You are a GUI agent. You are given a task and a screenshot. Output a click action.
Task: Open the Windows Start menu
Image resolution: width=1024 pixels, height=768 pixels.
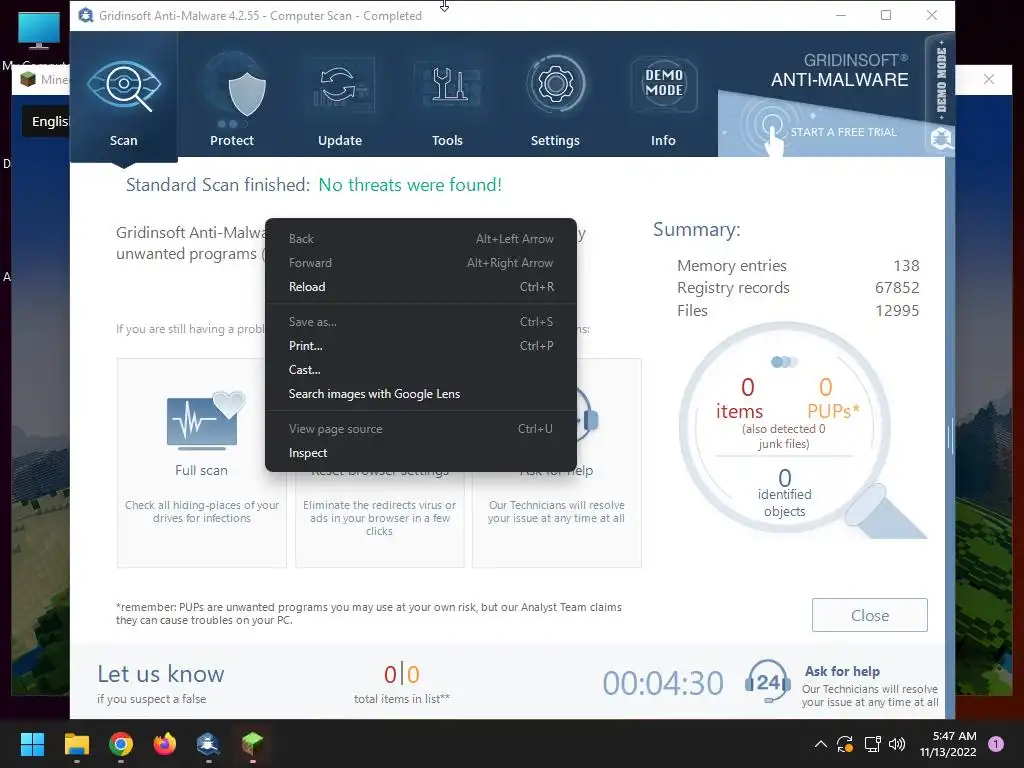[32, 744]
